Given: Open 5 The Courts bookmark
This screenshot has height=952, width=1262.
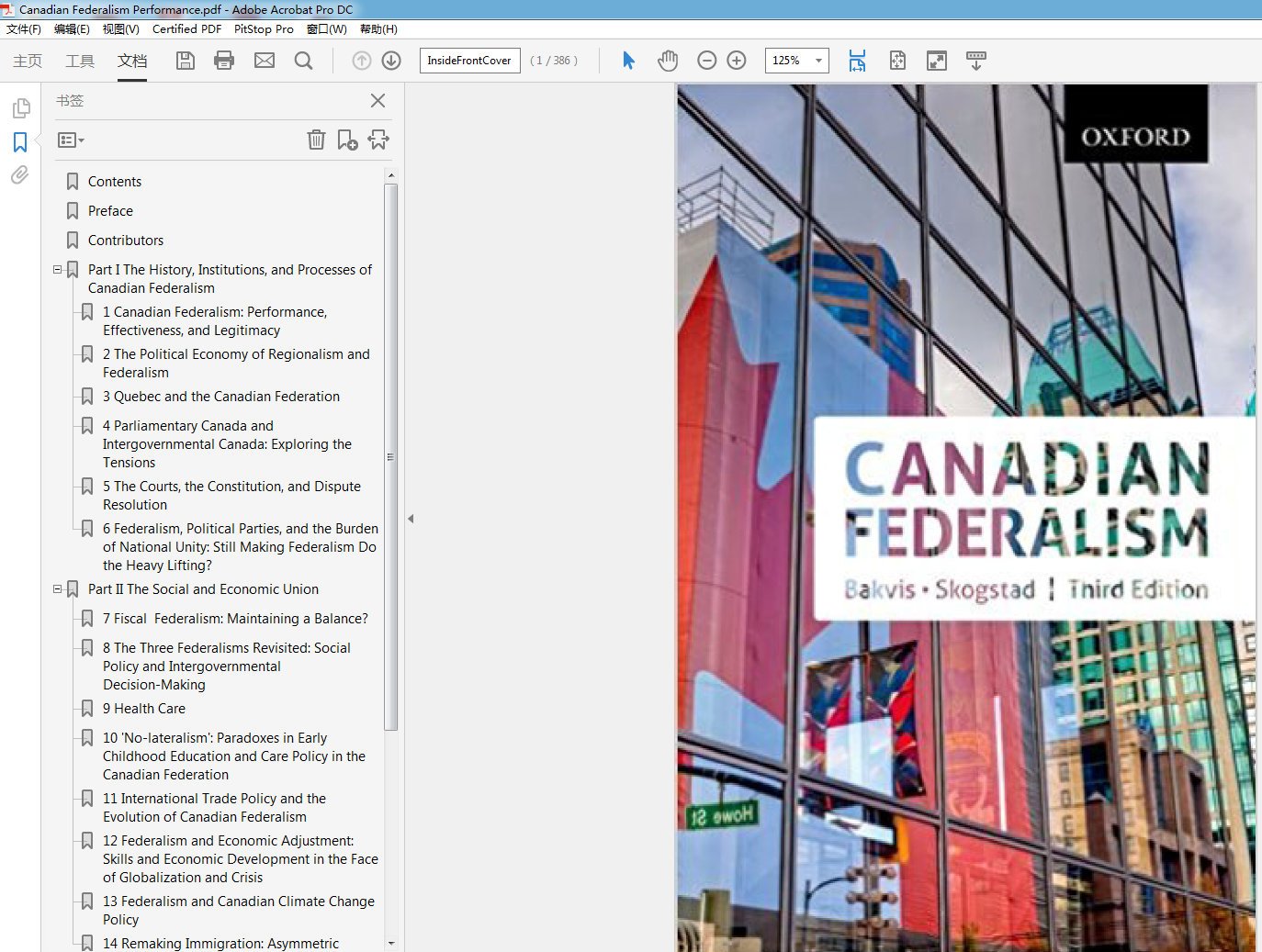Looking at the screenshot, I should (231, 496).
